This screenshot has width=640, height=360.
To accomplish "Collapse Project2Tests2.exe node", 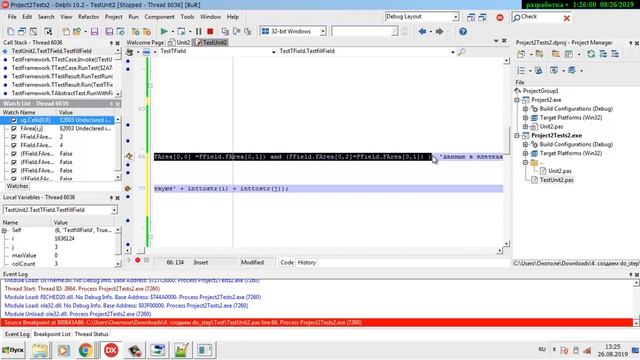I will [517, 136].
